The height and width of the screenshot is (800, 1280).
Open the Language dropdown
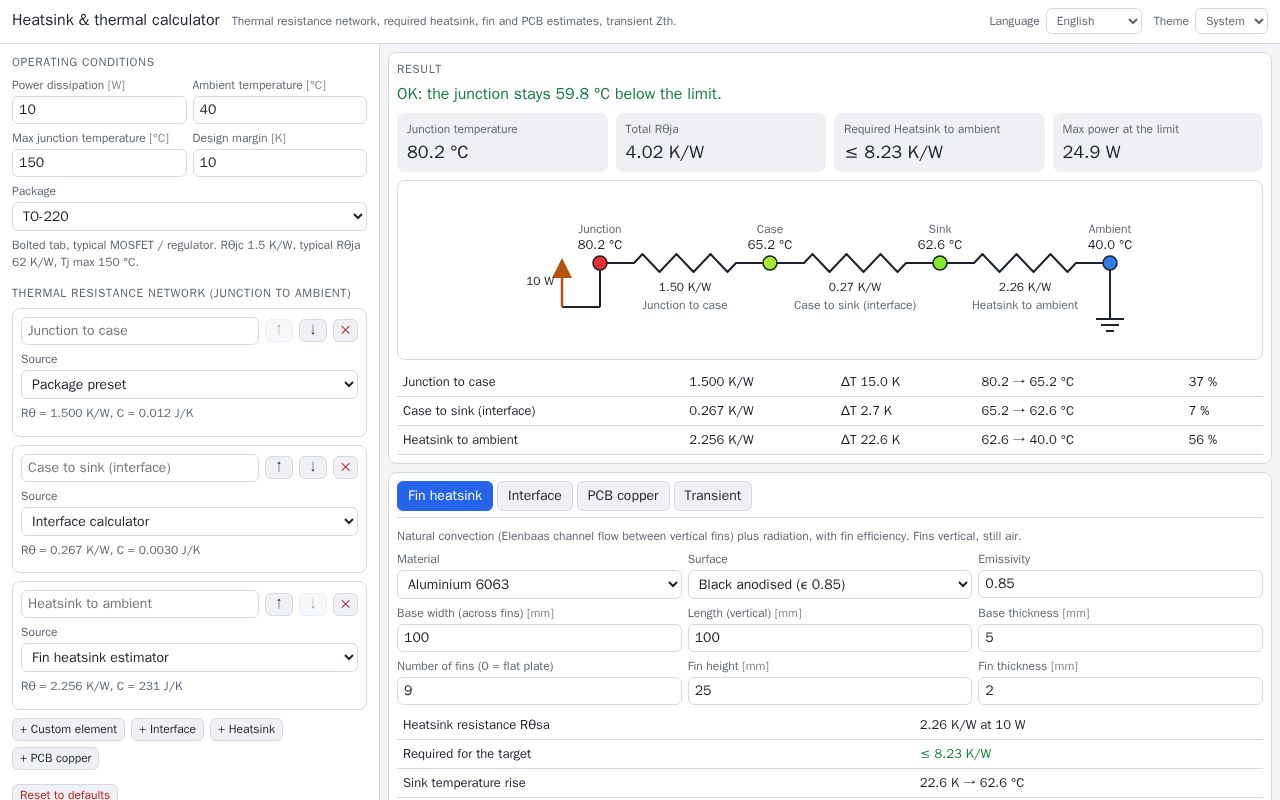click(1094, 21)
